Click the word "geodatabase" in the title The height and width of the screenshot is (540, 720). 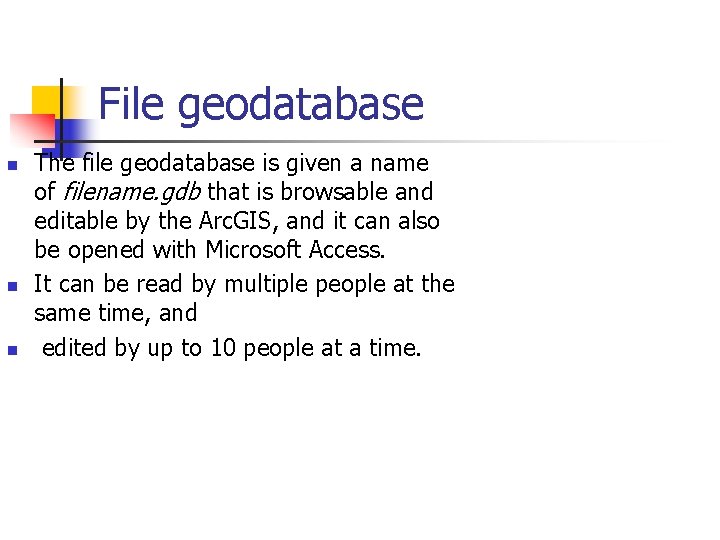301,104
